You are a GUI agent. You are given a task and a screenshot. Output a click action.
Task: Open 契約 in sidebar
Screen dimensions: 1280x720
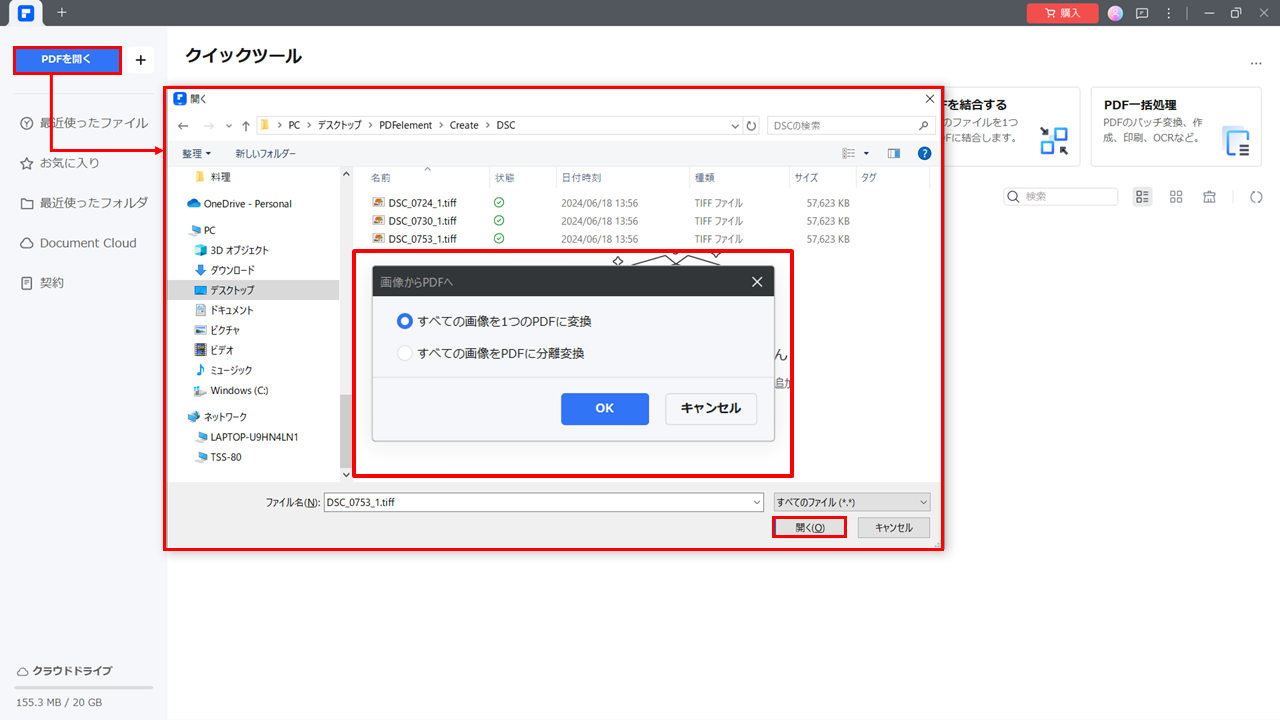42,283
